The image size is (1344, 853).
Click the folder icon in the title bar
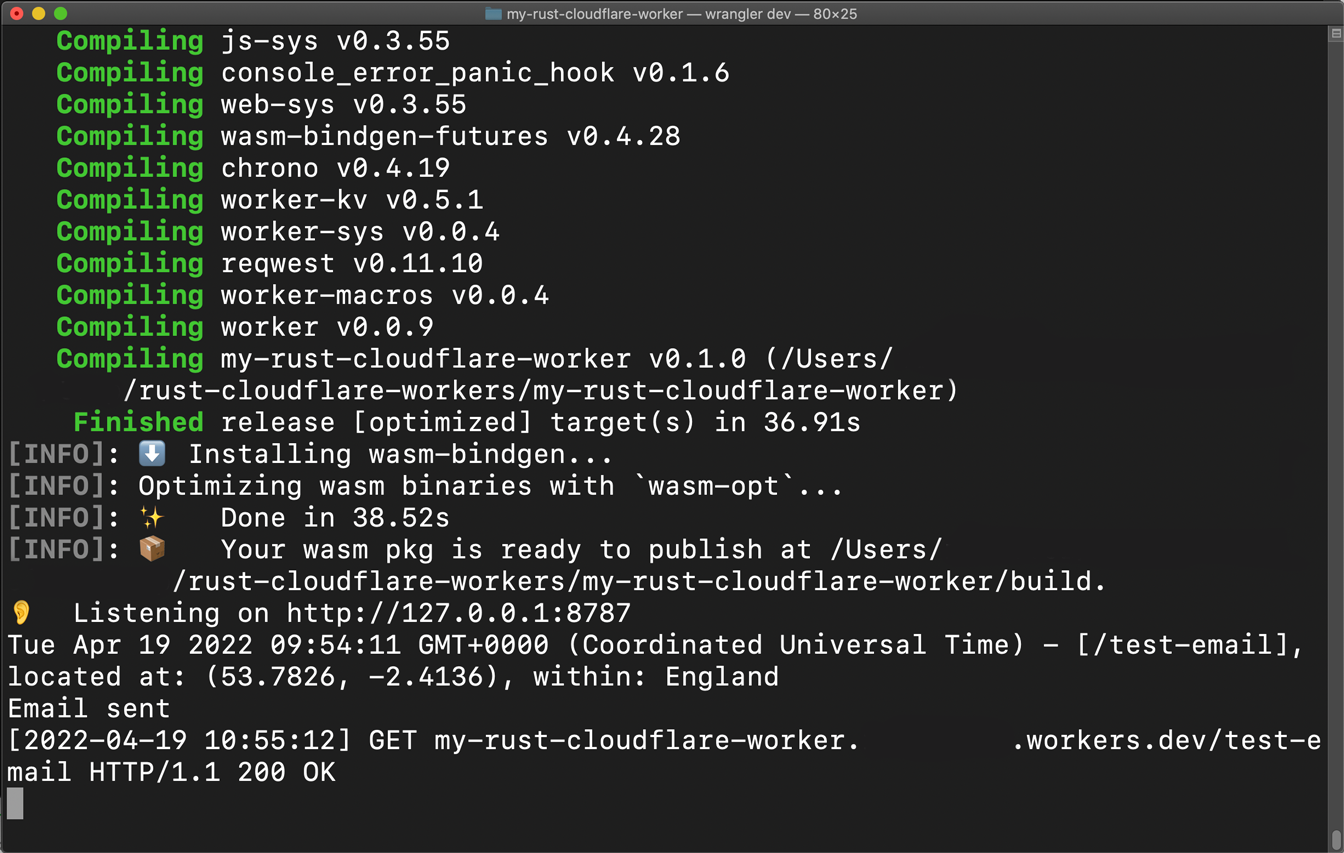(491, 14)
